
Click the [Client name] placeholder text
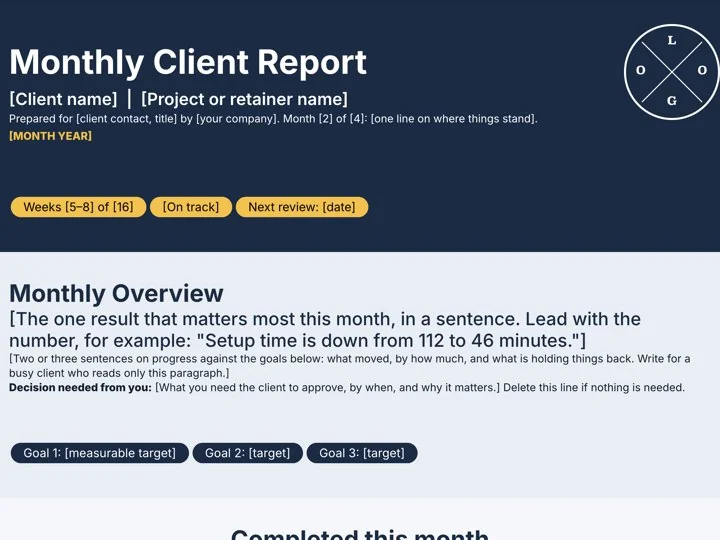(x=63, y=99)
